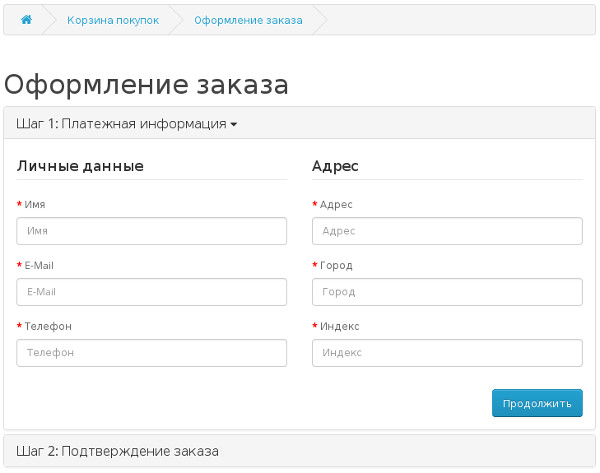Click the bold Адрес section heading

[335, 166]
